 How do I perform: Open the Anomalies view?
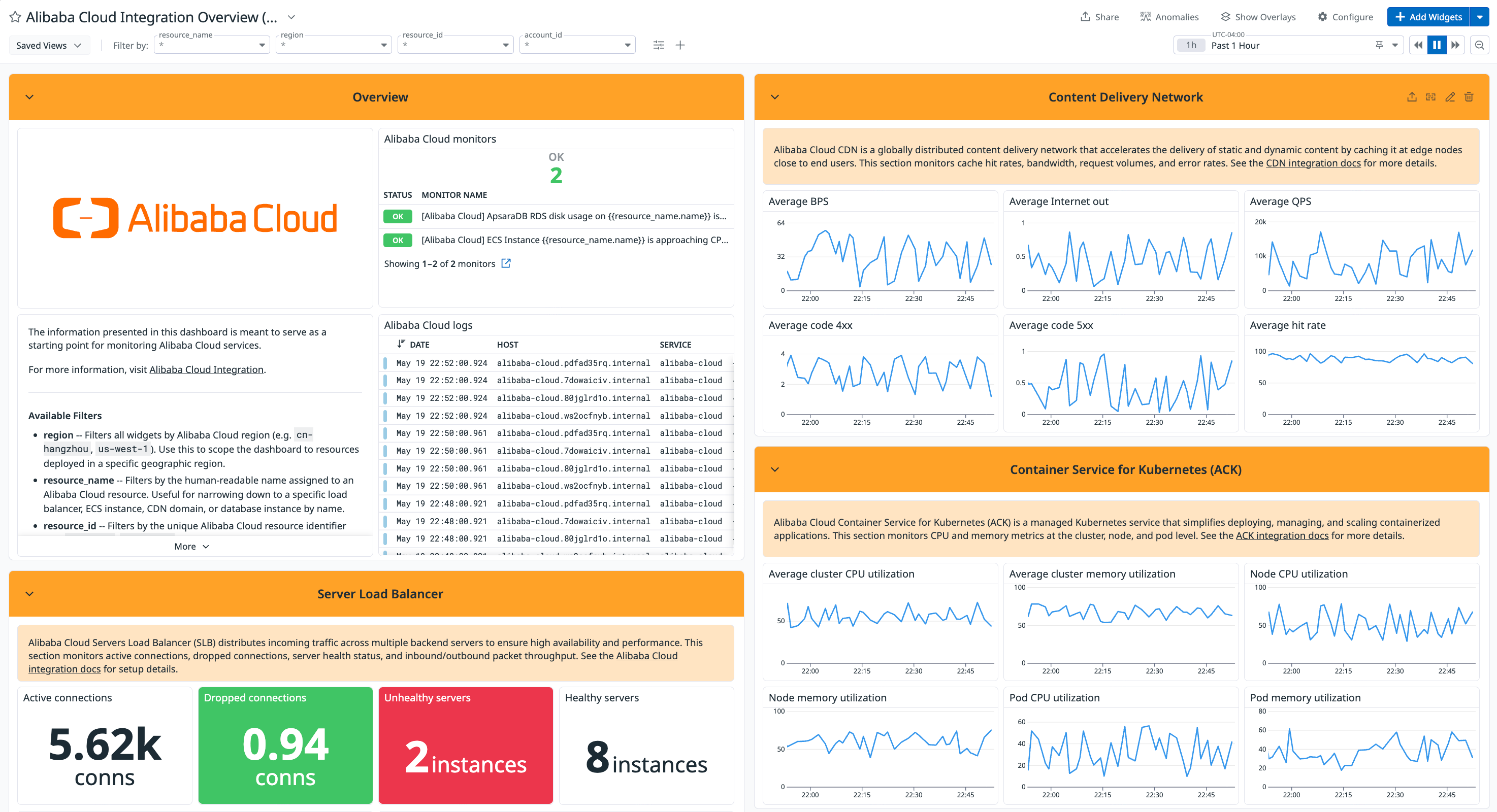(1169, 17)
